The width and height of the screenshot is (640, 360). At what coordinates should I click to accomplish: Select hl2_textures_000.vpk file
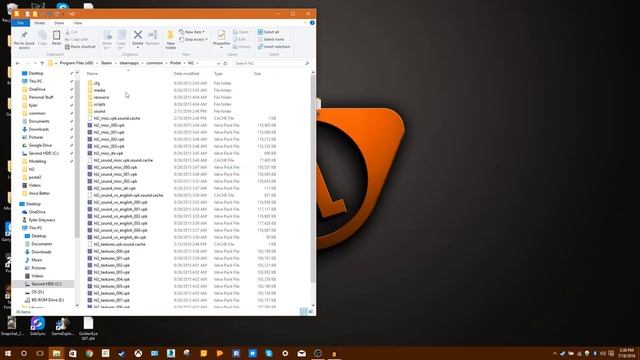click(111, 251)
